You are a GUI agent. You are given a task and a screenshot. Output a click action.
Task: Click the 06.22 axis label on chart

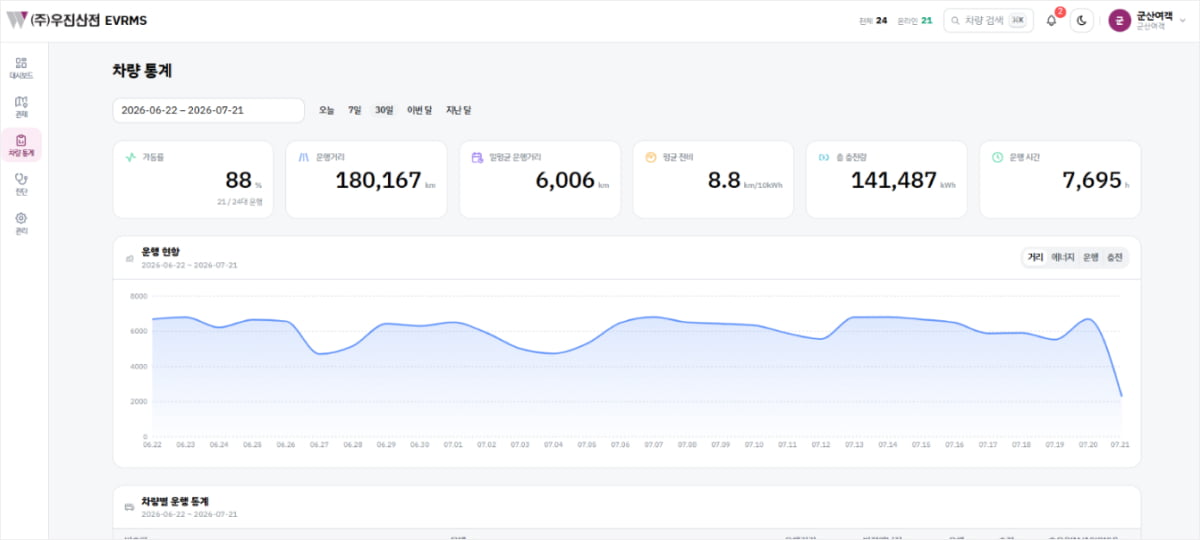click(x=152, y=444)
